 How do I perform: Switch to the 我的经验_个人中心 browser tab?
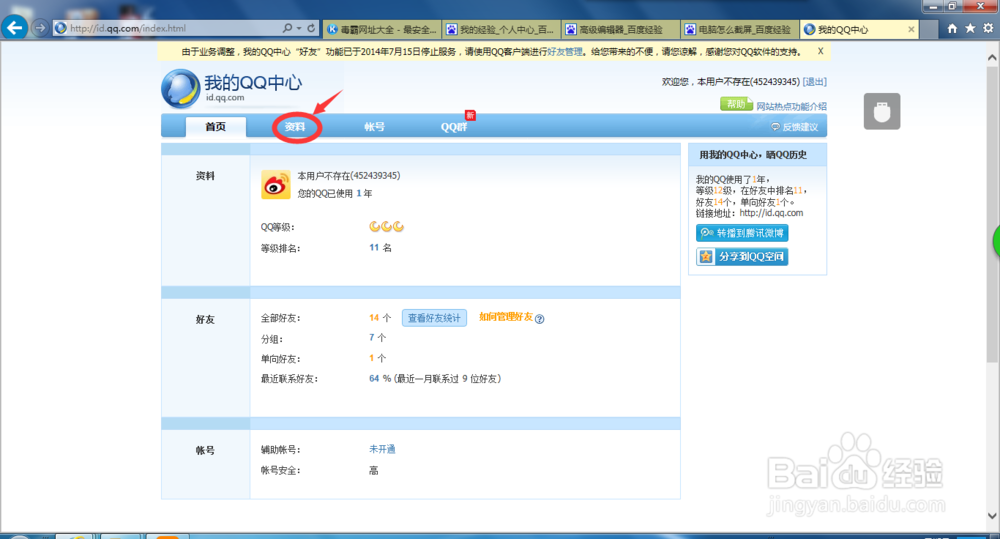(x=502, y=29)
